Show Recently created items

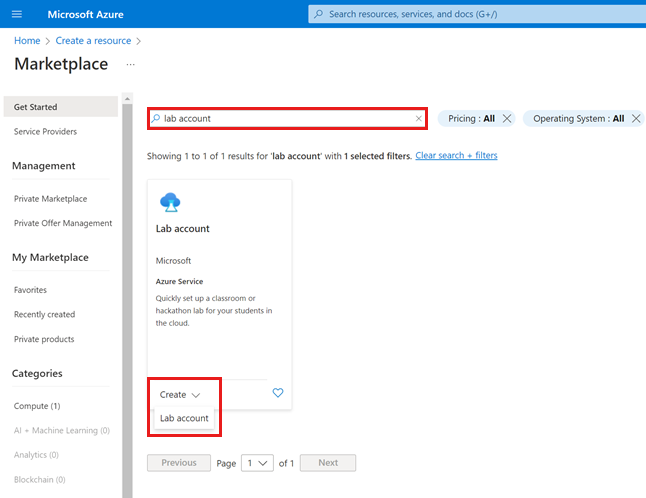[x=44, y=314]
